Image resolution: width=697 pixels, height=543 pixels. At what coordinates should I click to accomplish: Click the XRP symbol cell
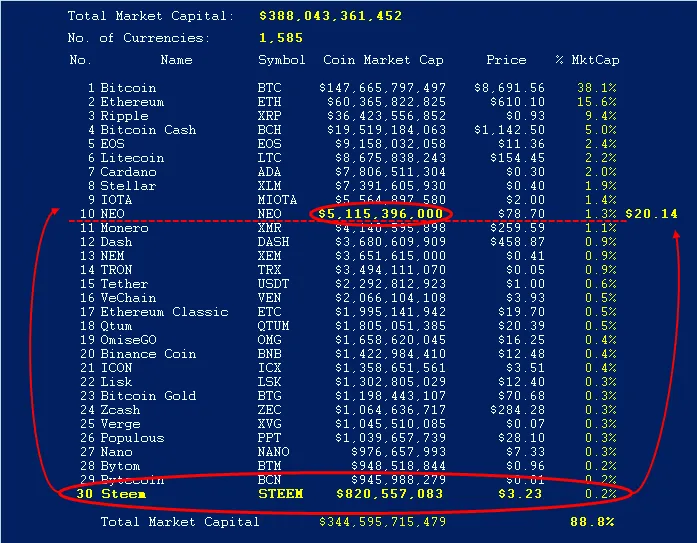point(269,116)
